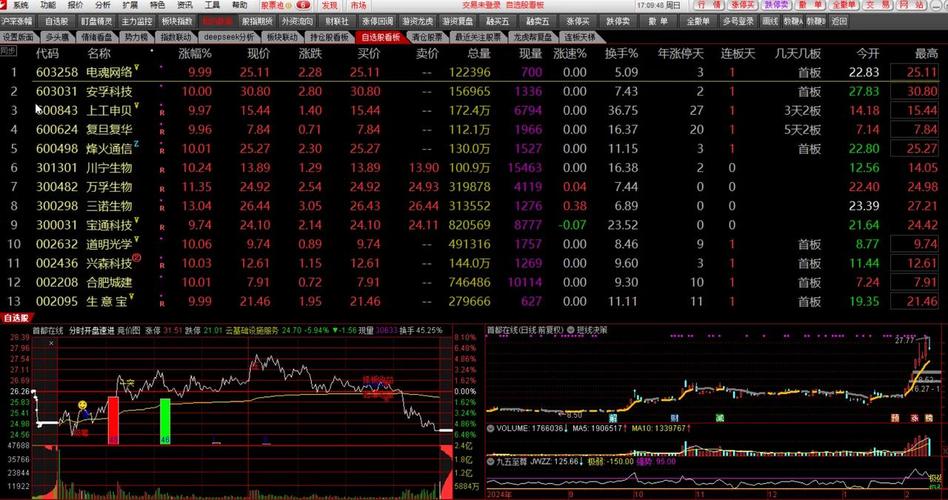Viewport: 948px width, 500px height.
Task: Click the red bar on intraday chart
Action: coord(113,419)
